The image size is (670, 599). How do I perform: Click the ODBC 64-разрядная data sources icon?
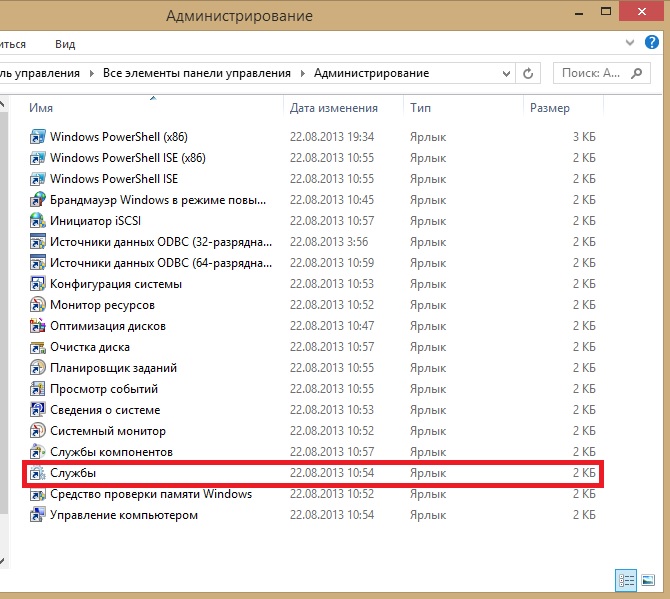[x=38, y=263]
